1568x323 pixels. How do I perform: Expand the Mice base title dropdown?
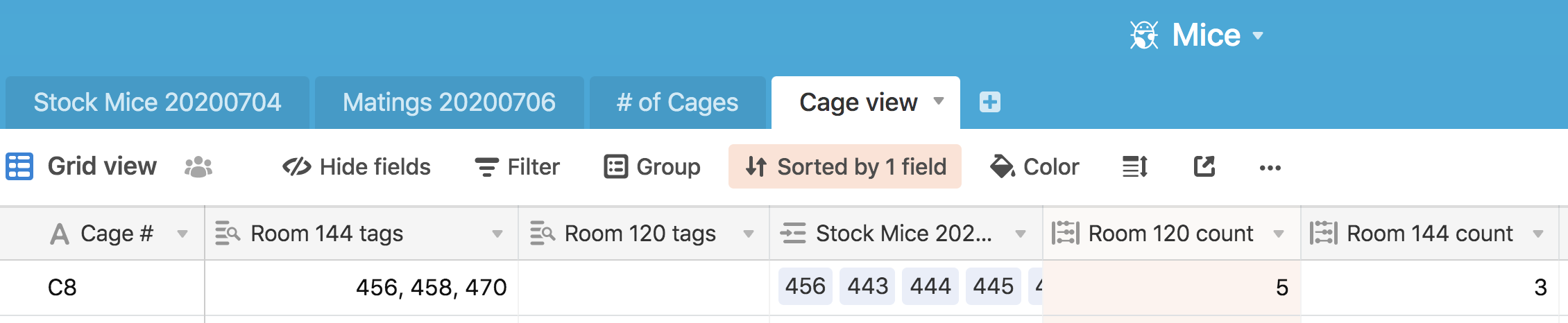[x=1258, y=35]
